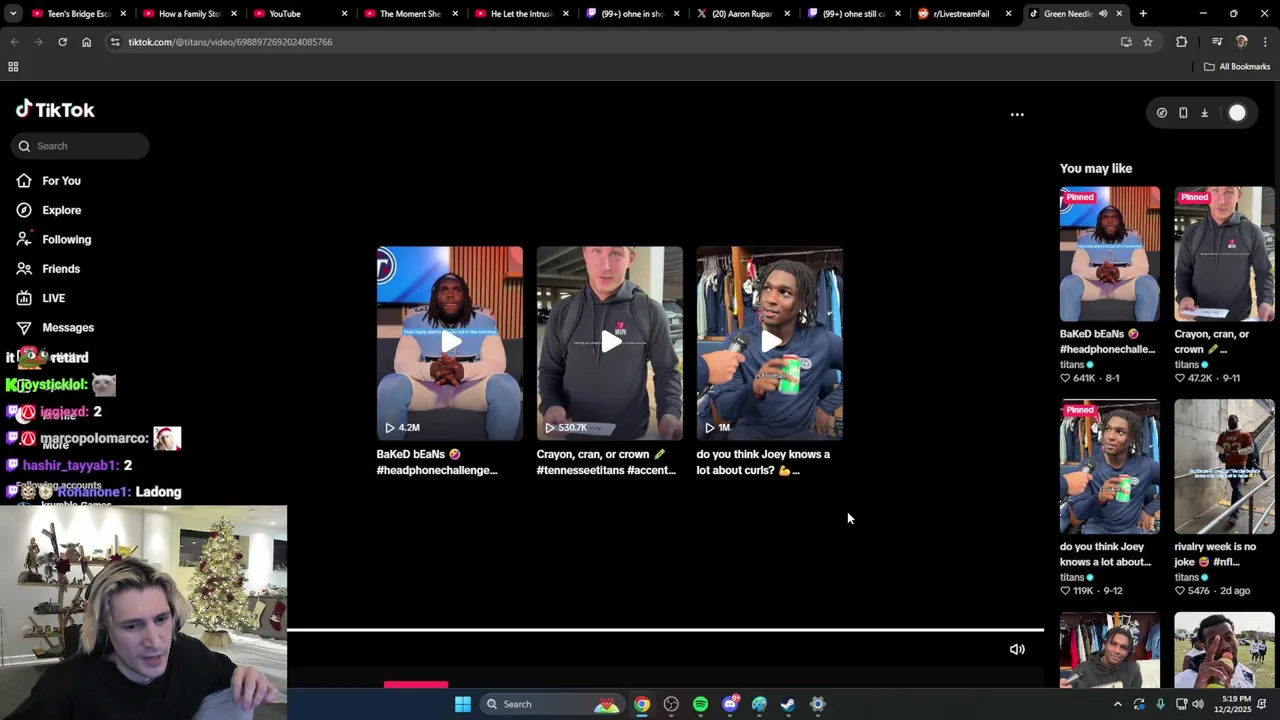1280x720 pixels.
Task: Click the download desktop app icon
Action: [x=1204, y=113]
